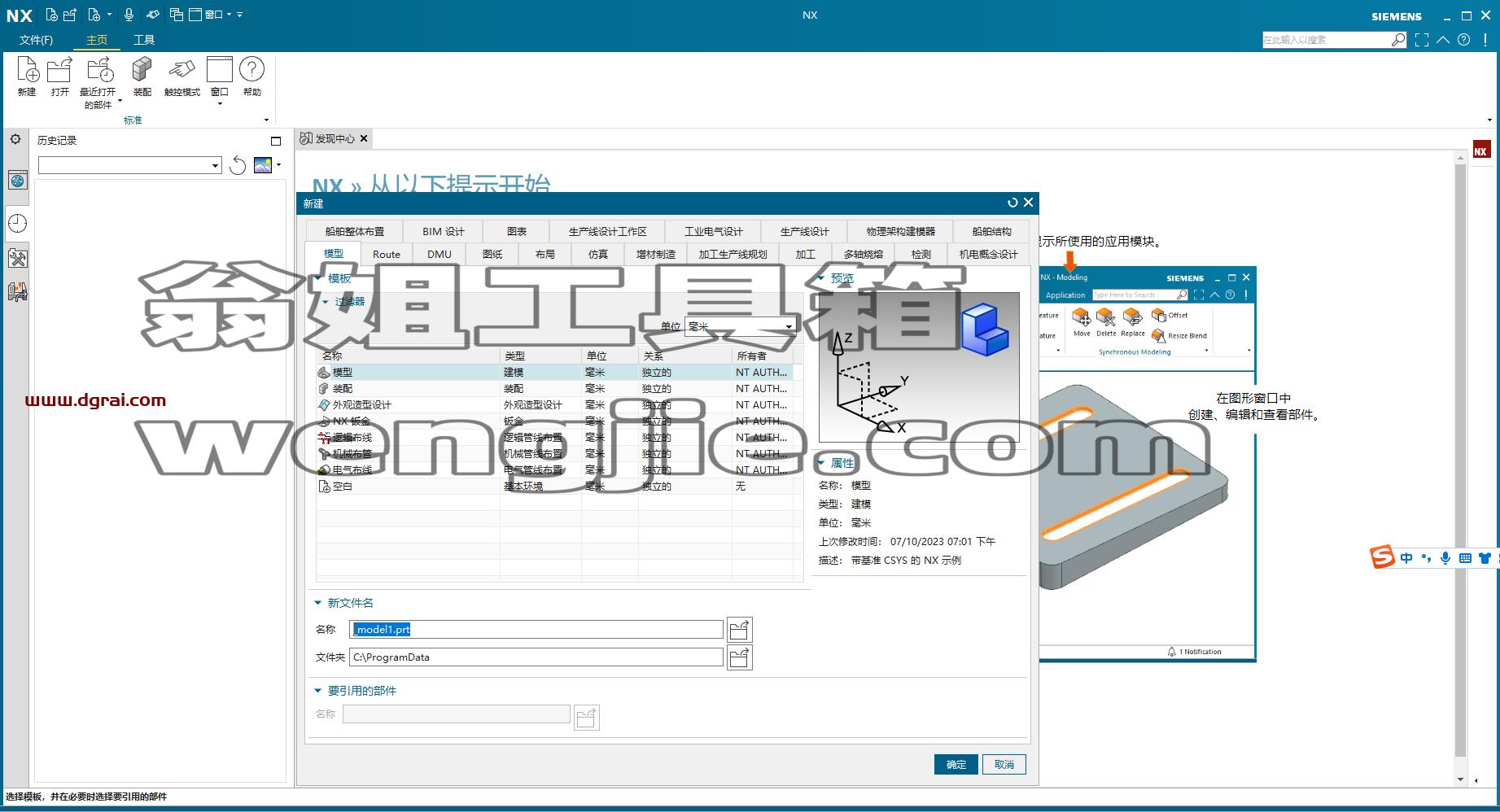Open the History panel combo box

pos(130,165)
